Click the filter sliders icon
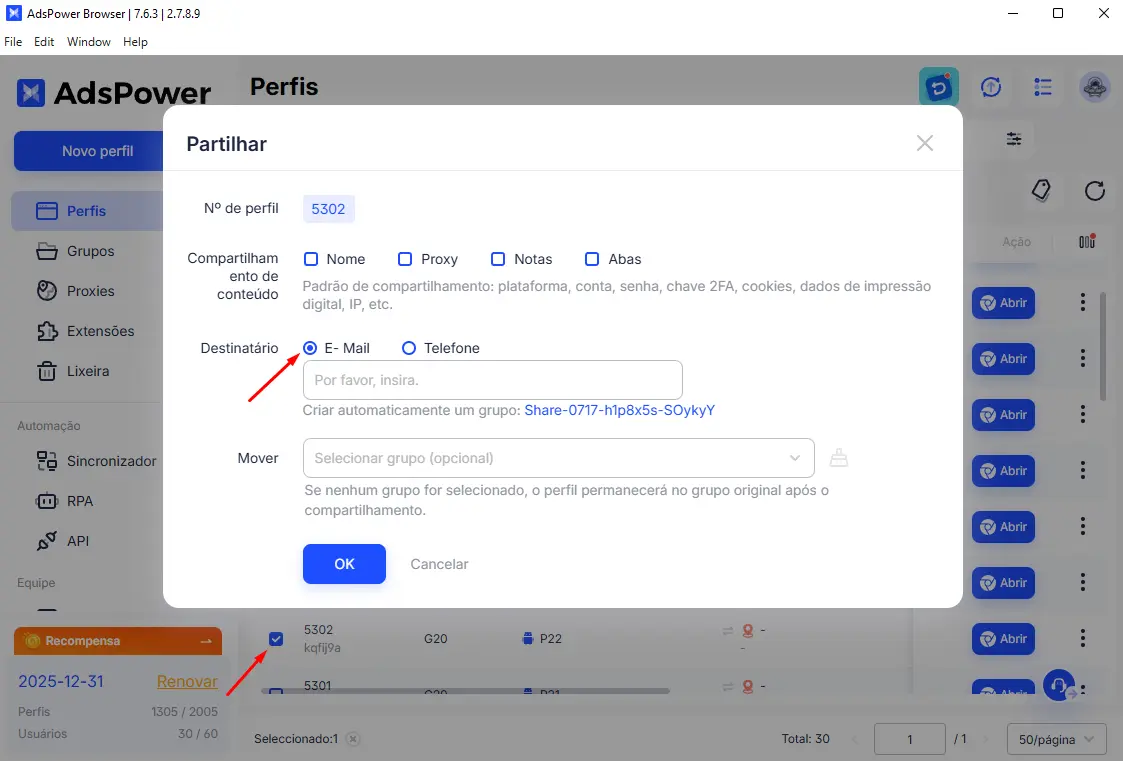This screenshot has width=1123, height=761. pyautogui.click(x=1014, y=139)
